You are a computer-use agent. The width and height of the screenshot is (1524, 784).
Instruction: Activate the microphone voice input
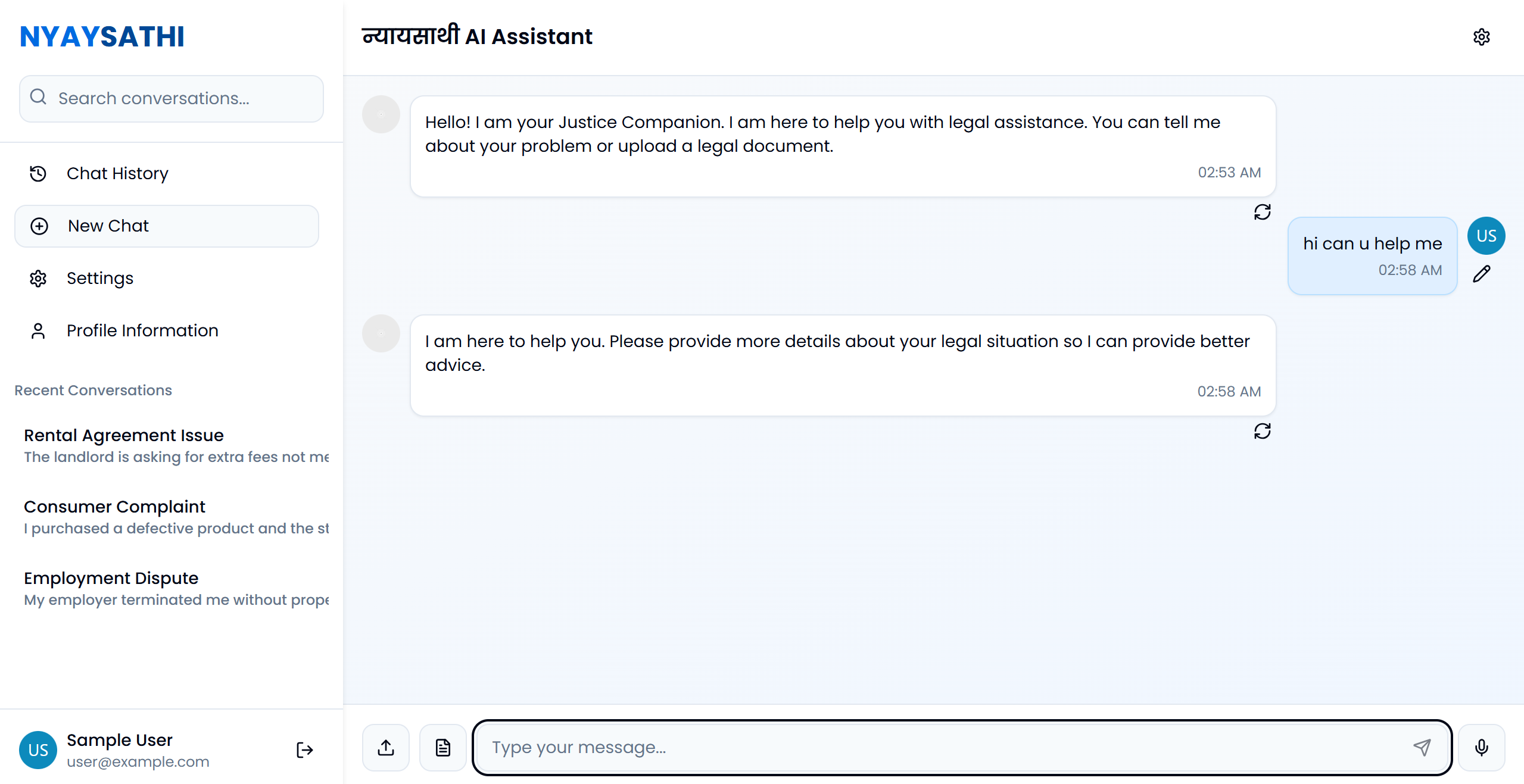[x=1482, y=748]
